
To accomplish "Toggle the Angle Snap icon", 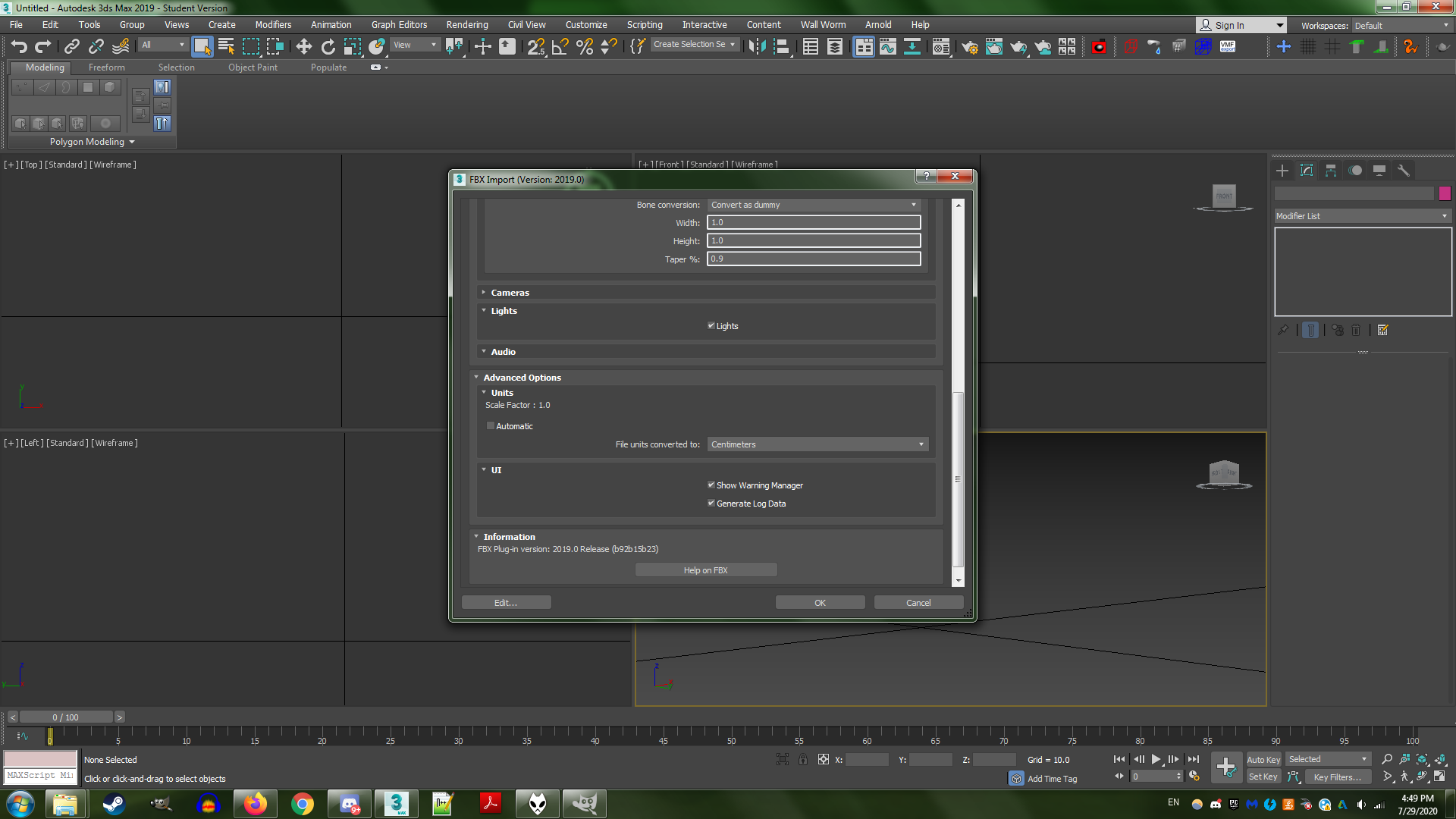I will (560, 46).
